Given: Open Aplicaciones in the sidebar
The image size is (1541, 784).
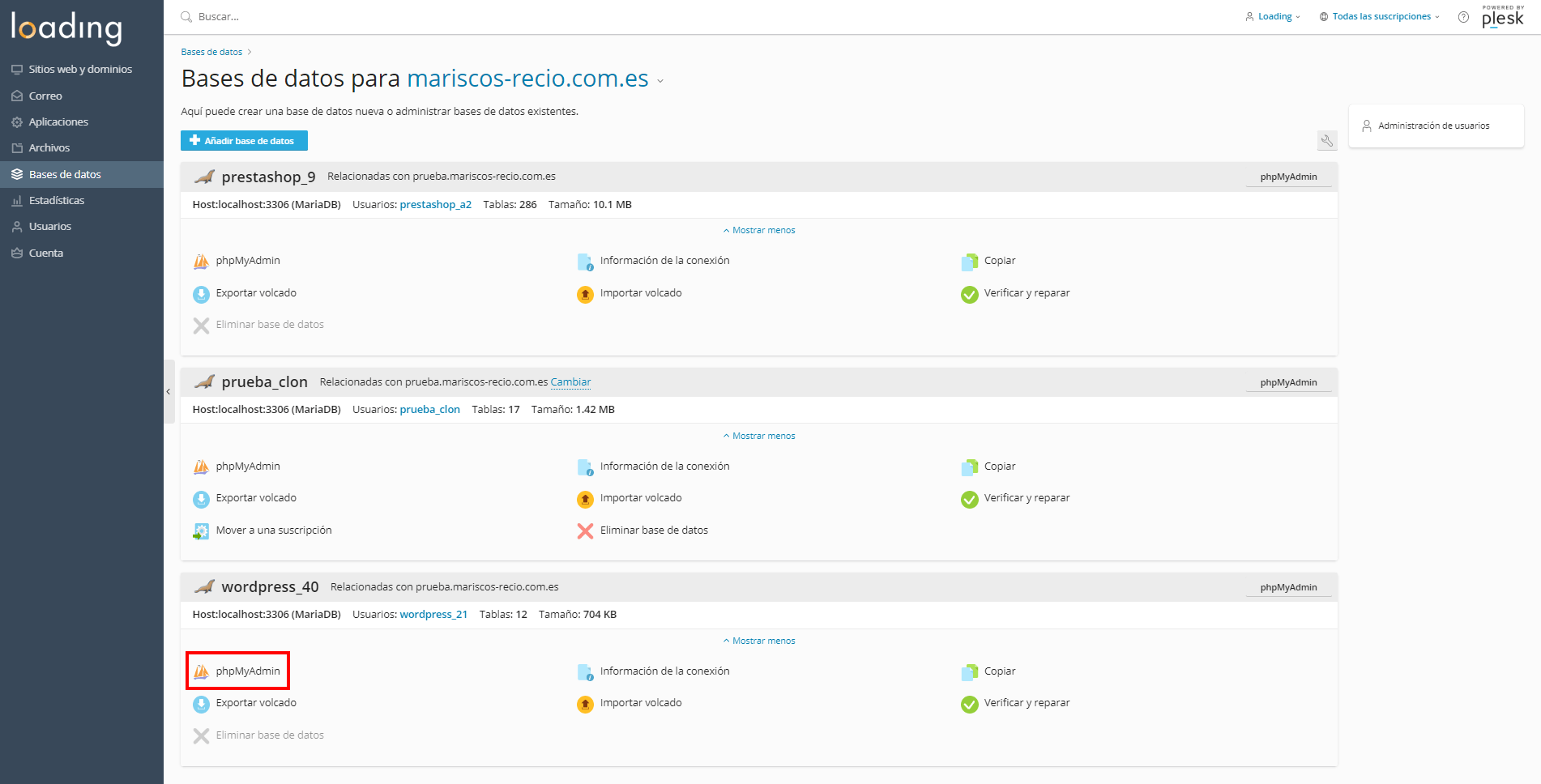Looking at the screenshot, I should click(x=82, y=121).
